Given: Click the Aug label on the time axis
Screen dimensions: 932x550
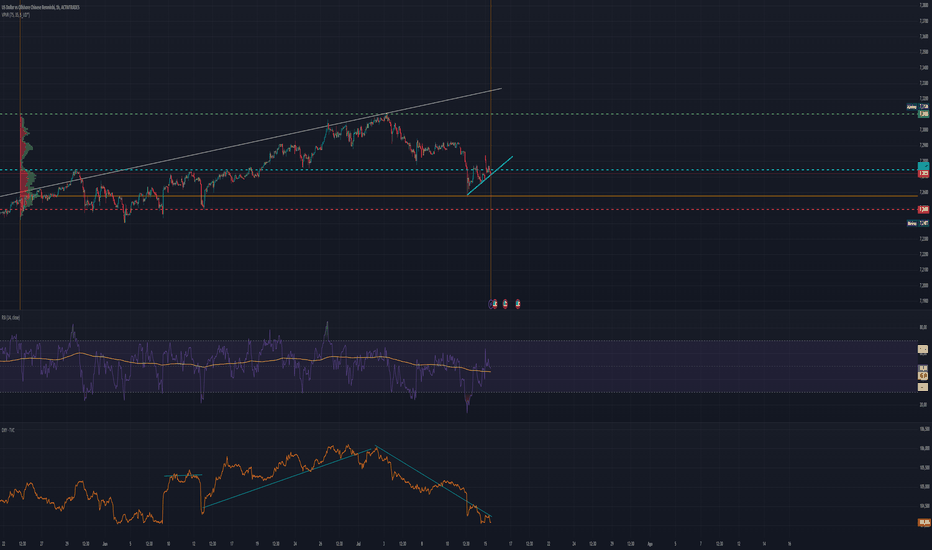Looking at the screenshot, I should 650,543.
